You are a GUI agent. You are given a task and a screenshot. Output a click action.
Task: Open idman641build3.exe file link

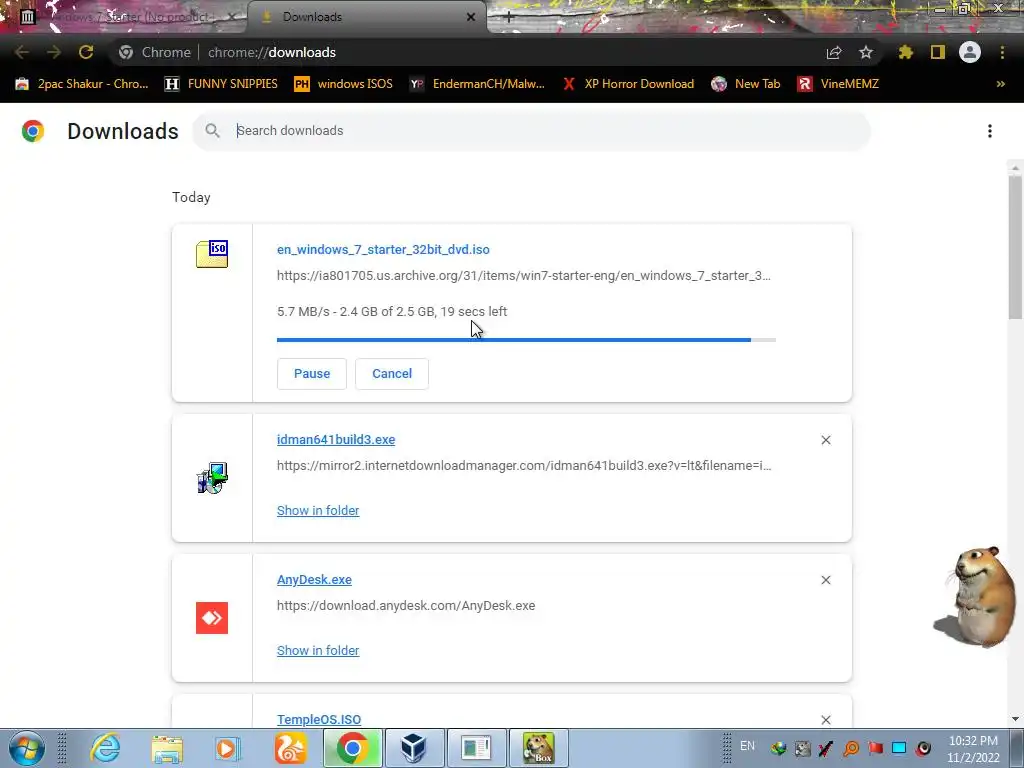pos(336,440)
